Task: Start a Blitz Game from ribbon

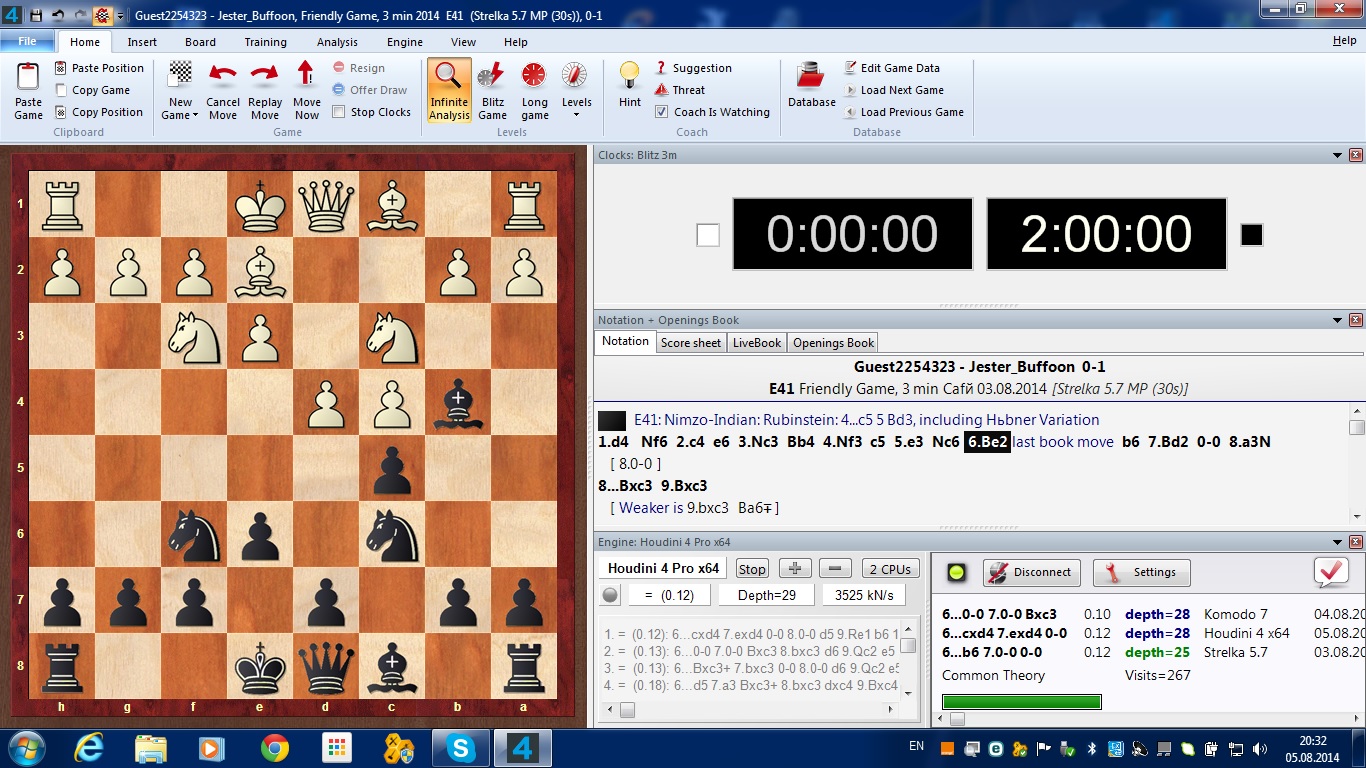Action: pyautogui.click(x=492, y=77)
